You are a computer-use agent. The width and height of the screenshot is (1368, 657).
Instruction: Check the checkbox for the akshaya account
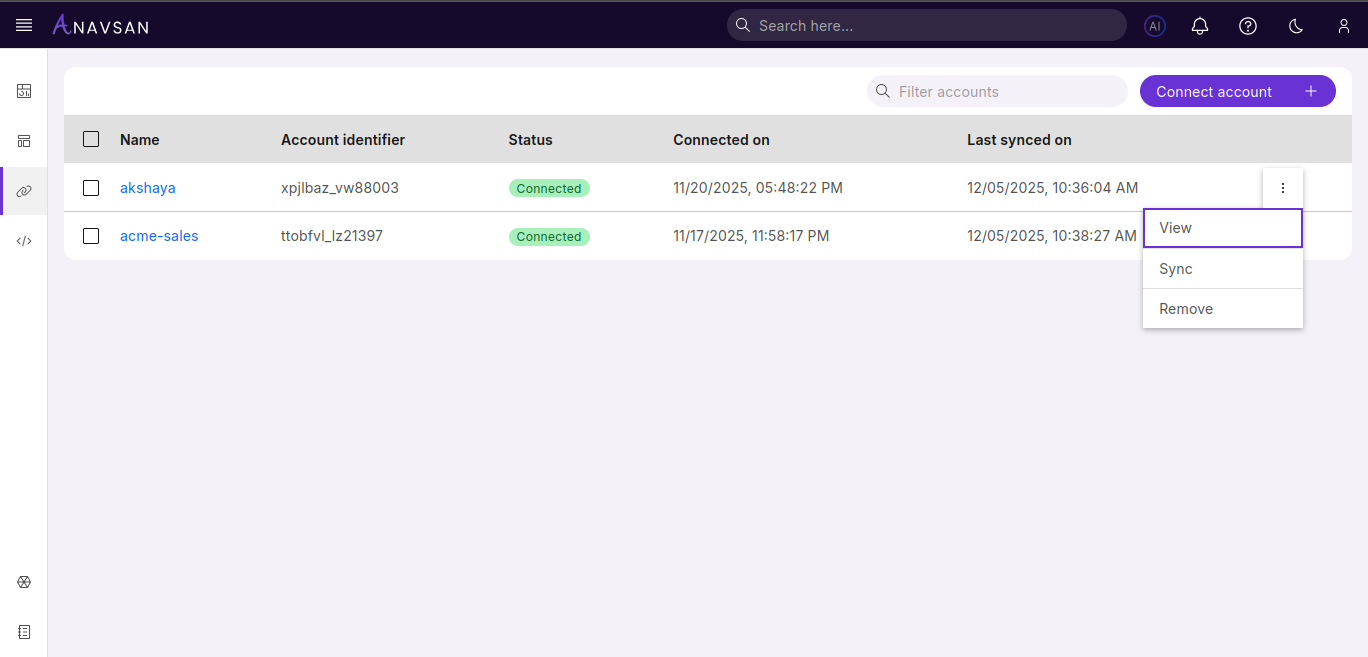(91, 188)
